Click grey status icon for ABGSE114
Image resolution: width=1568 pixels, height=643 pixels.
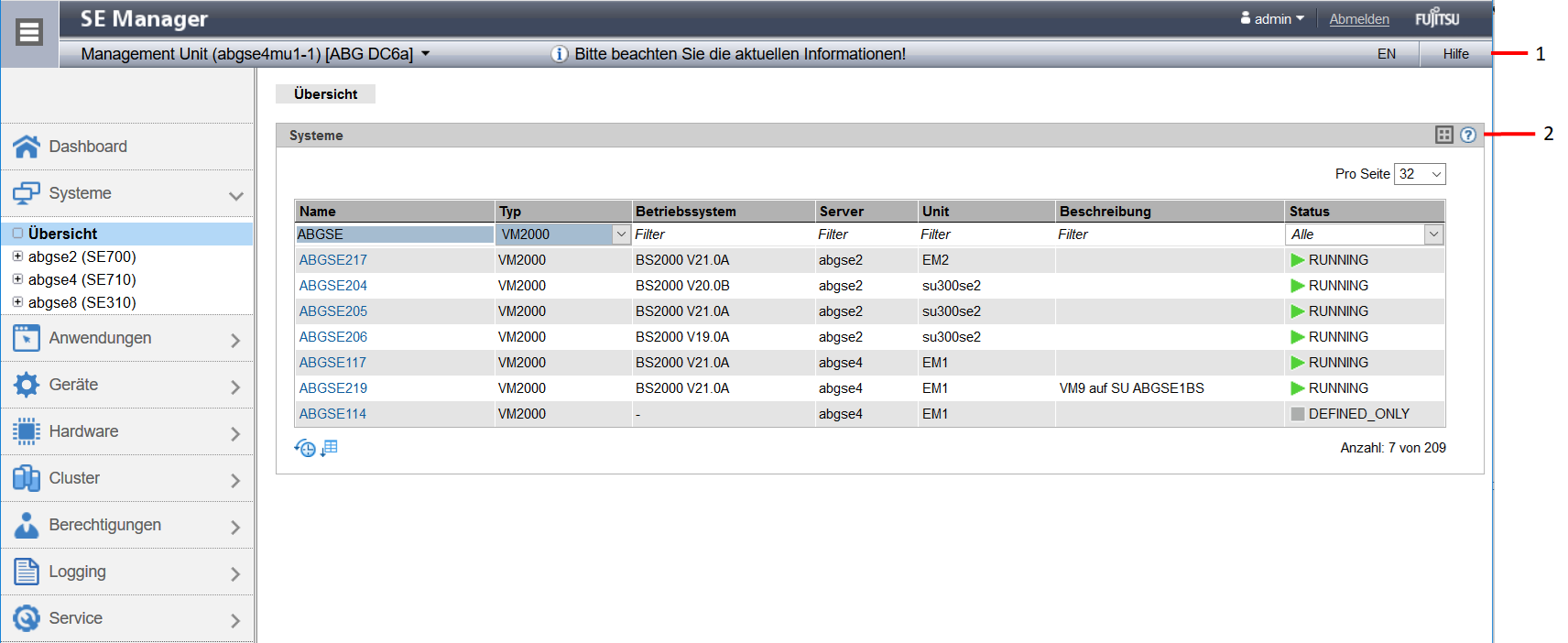click(1298, 414)
